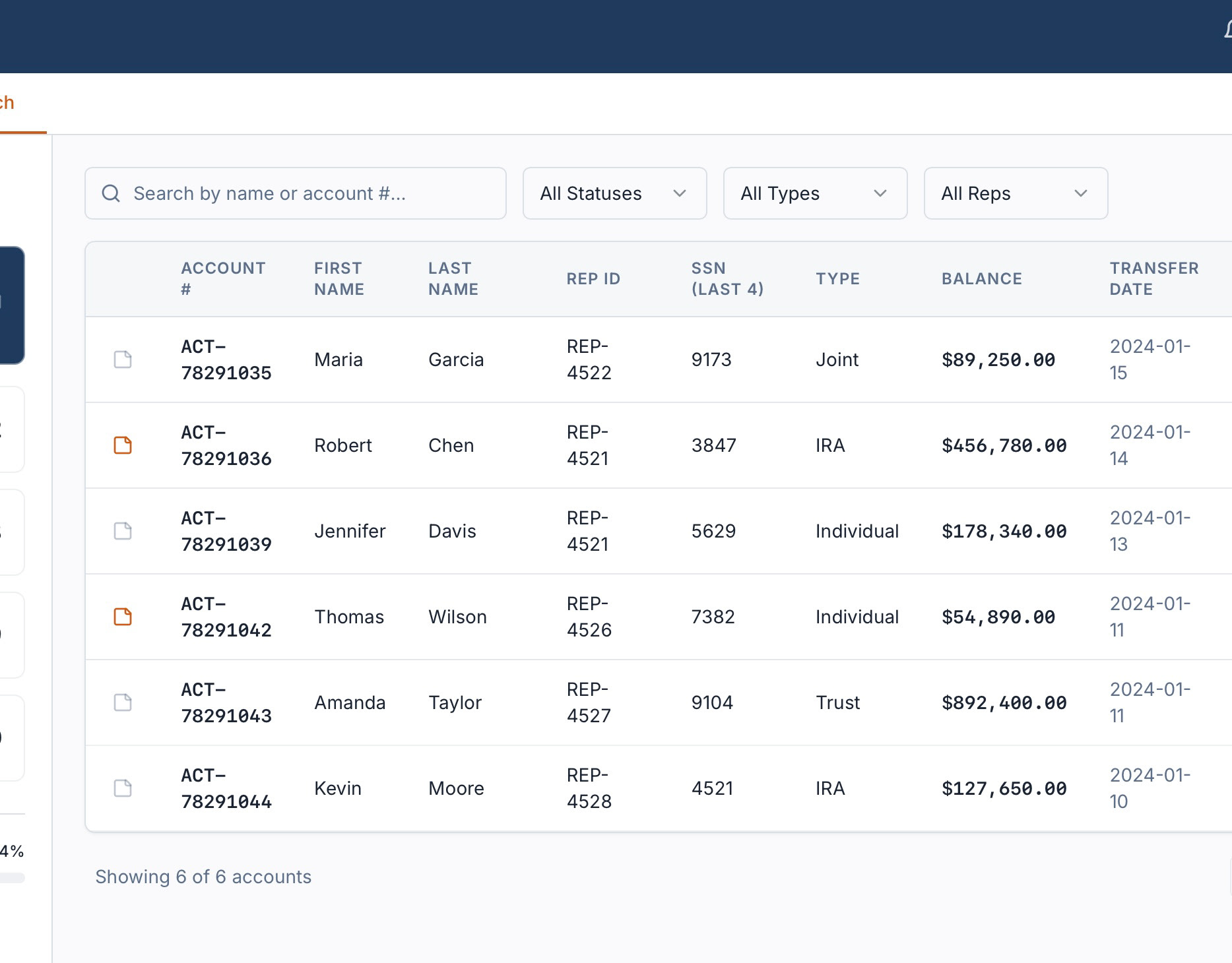
Task: Click the search magnifier icon
Action: click(x=111, y=193)
